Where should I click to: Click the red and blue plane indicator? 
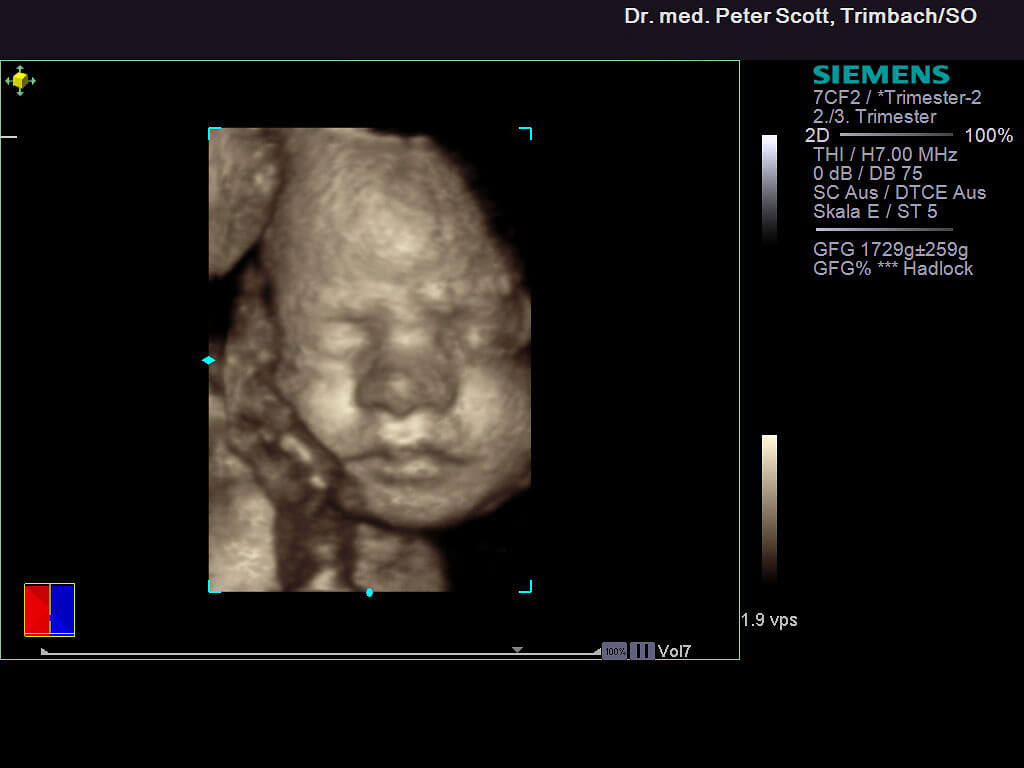49,609
